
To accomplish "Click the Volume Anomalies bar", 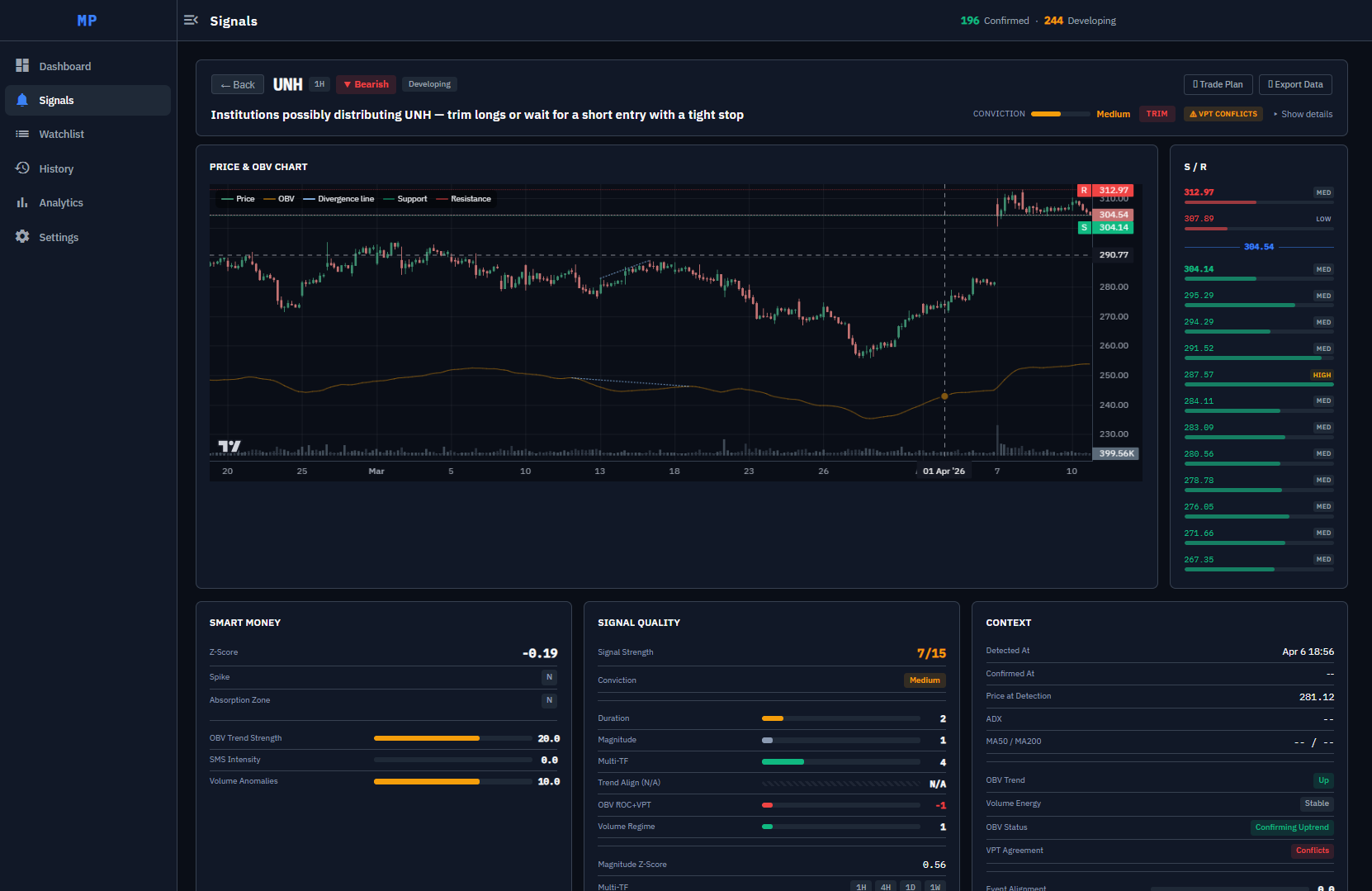I will 453,781.
